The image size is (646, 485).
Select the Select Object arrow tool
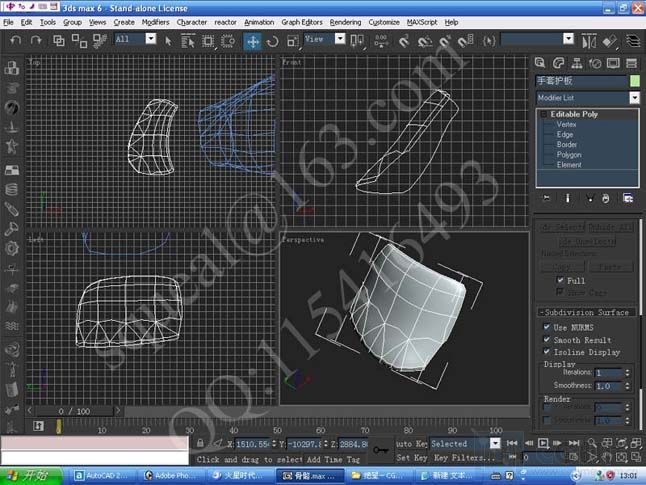point(168,41)
